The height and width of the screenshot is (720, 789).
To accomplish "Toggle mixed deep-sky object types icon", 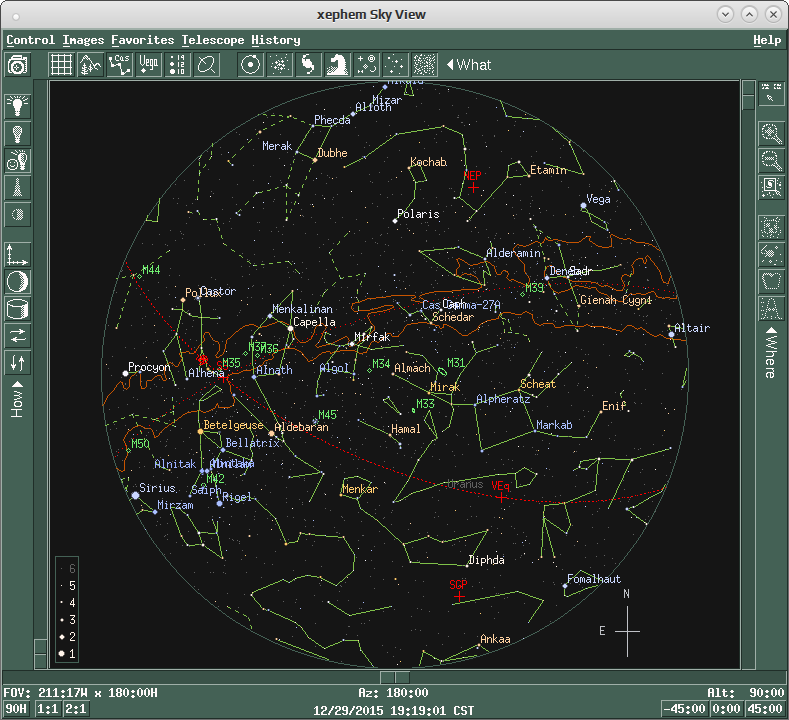I will (x=366, y=65).
